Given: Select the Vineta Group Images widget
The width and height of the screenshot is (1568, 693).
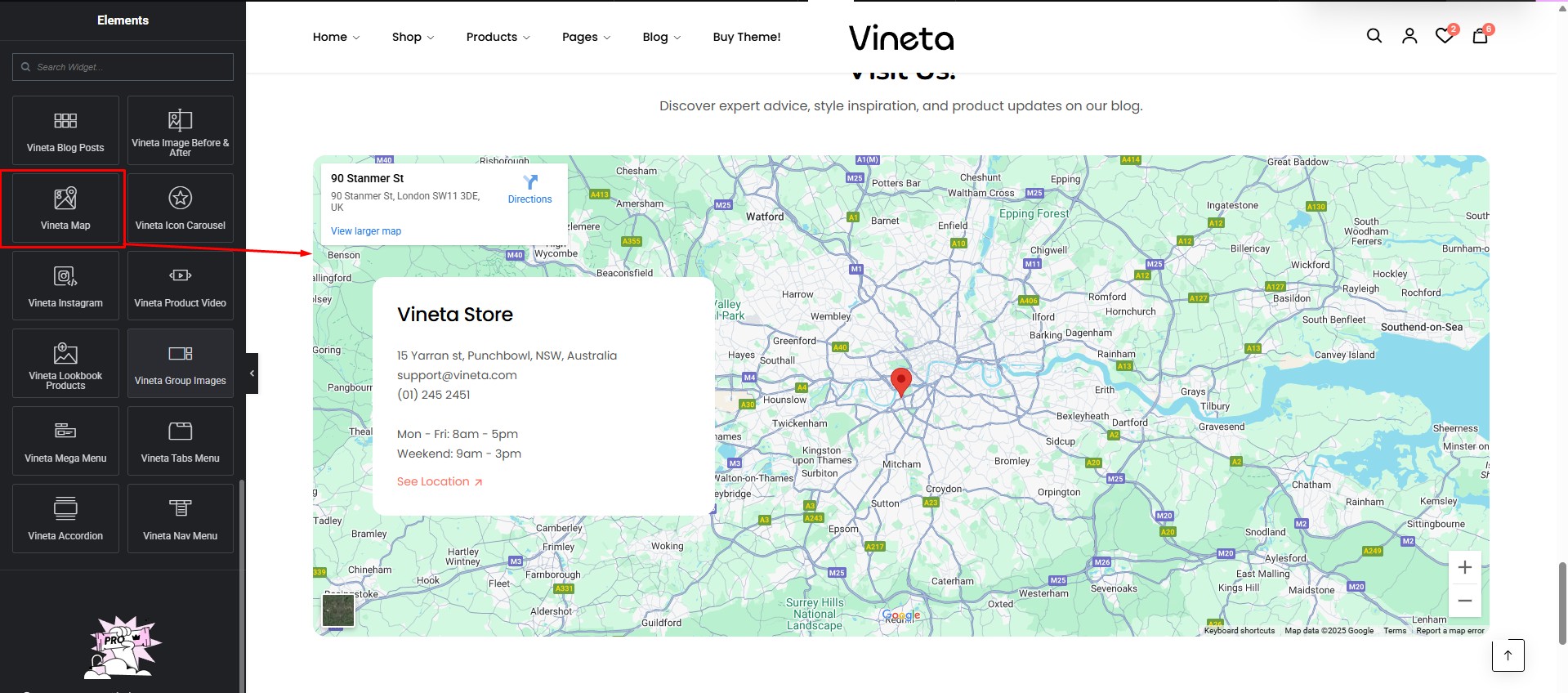Looking at the screenshot, I should [x=180, y=363].
